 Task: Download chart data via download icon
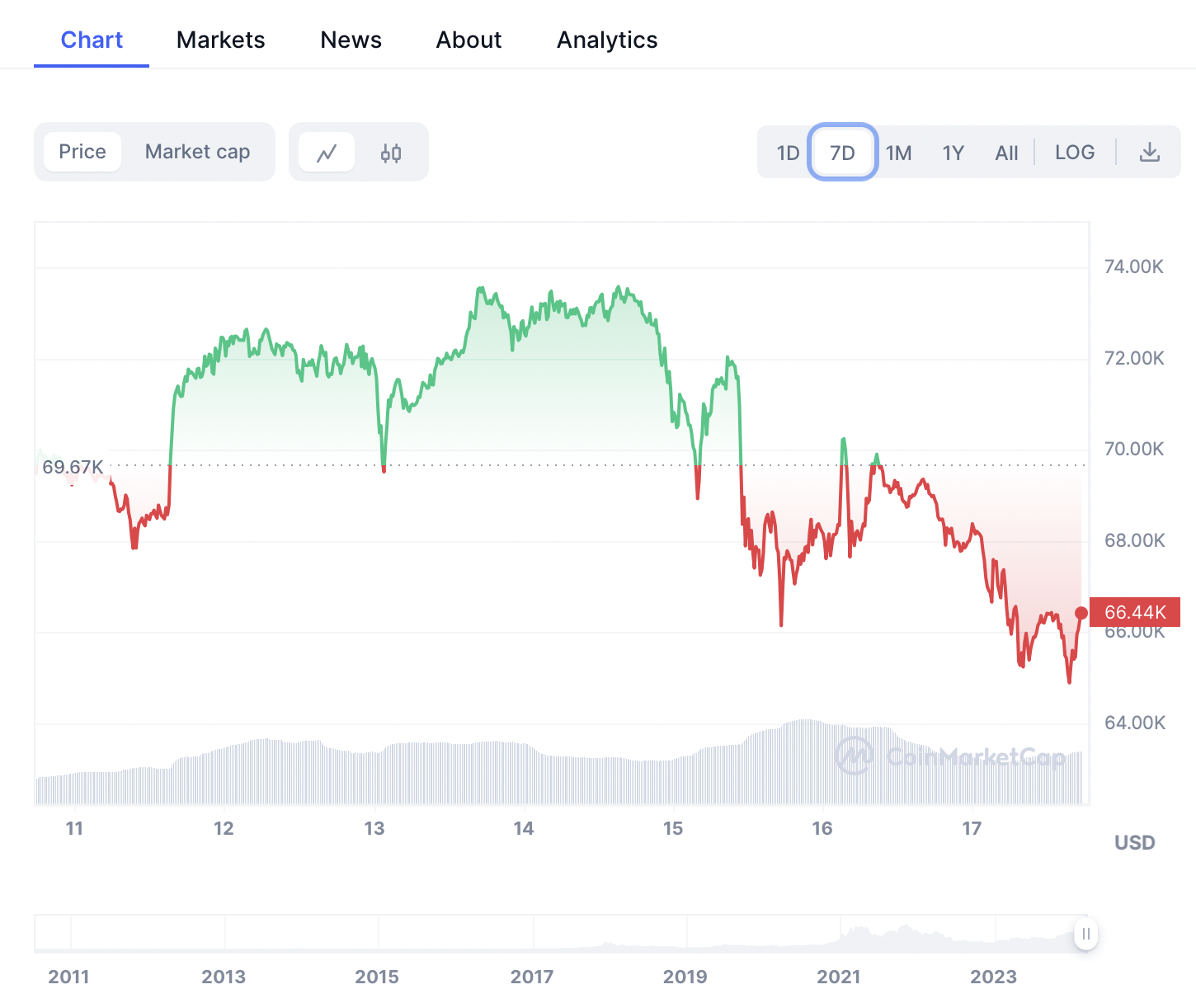(x=1149, y=153)
